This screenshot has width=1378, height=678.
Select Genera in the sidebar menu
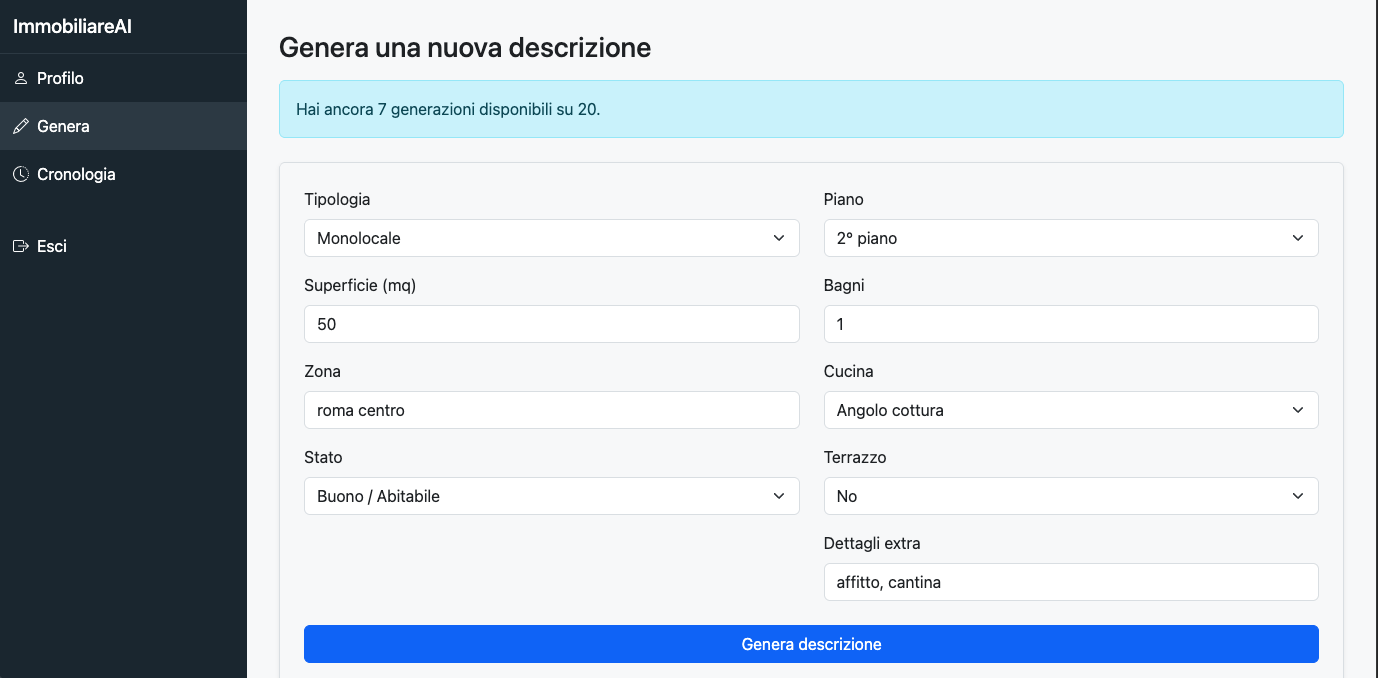tap(63, 126)
